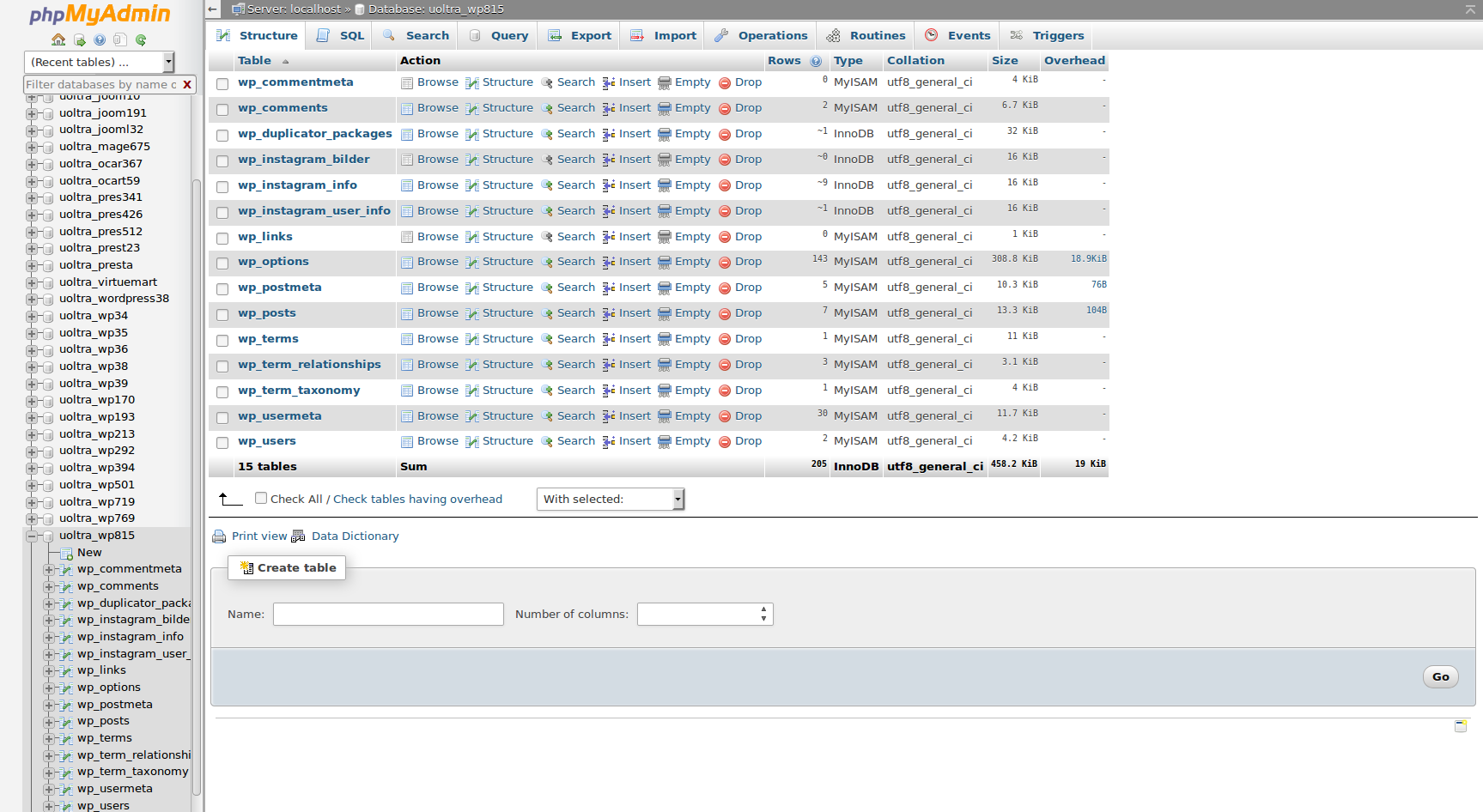Open the Operations tab

(761, 35)
